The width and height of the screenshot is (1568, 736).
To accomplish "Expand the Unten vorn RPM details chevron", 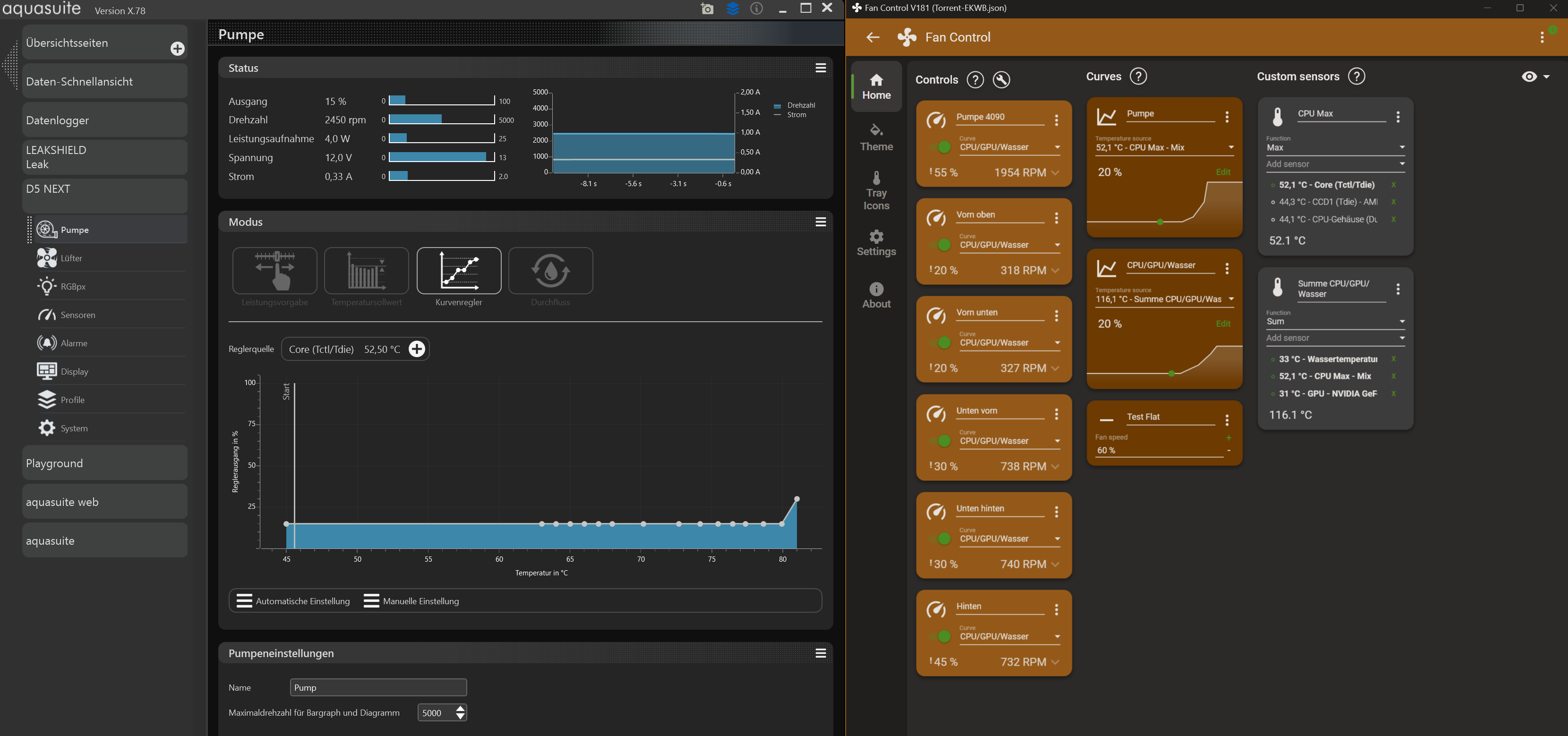I will [1055, 466].
